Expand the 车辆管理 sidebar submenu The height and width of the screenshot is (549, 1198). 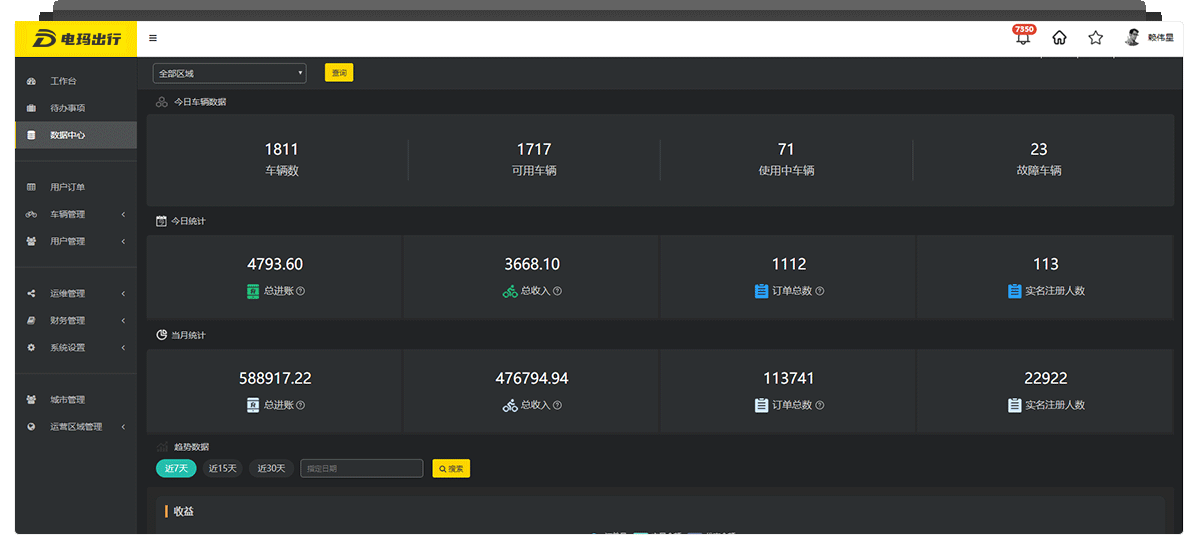76,214
